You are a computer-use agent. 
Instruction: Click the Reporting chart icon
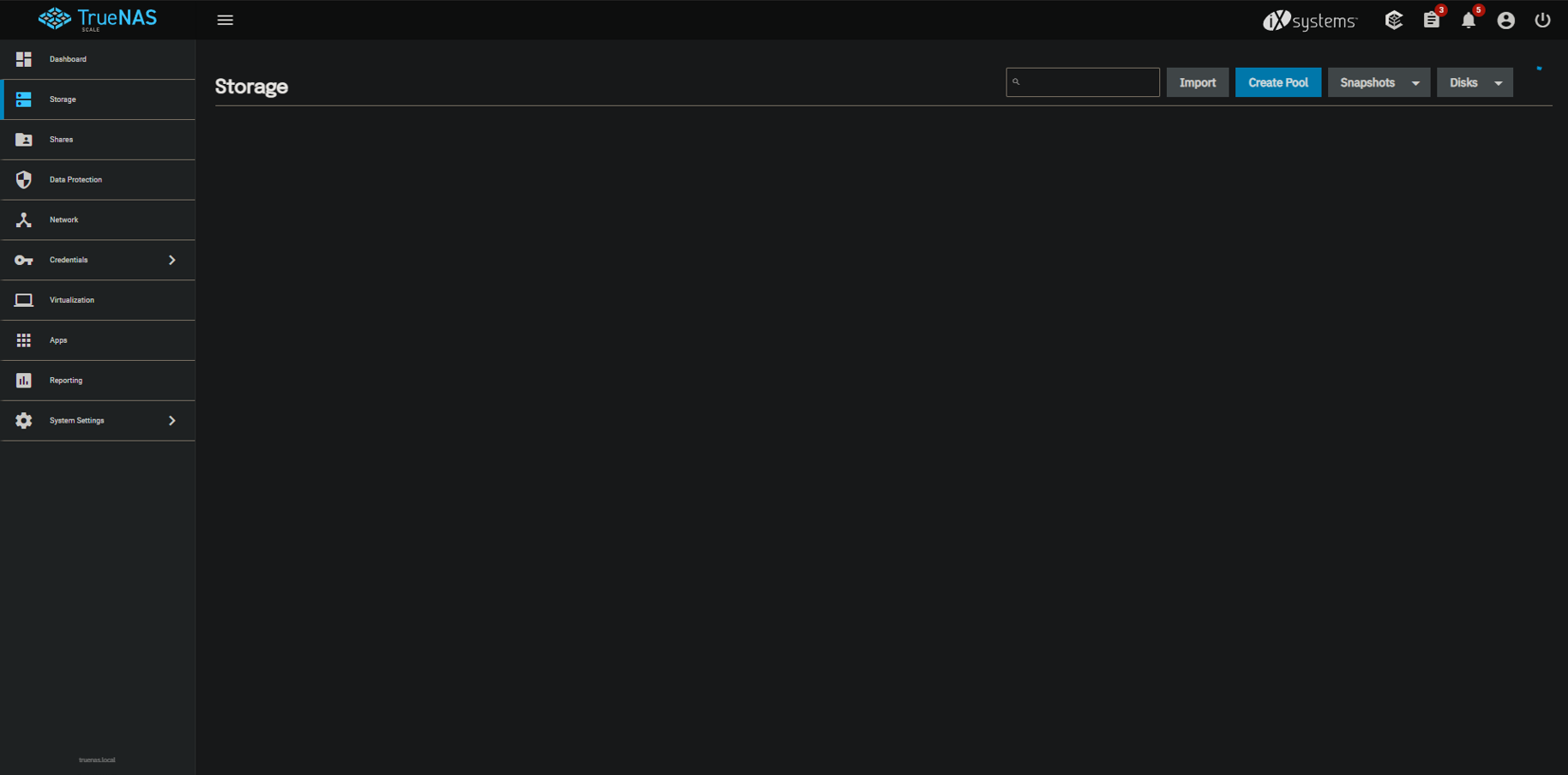click(24, 380)
